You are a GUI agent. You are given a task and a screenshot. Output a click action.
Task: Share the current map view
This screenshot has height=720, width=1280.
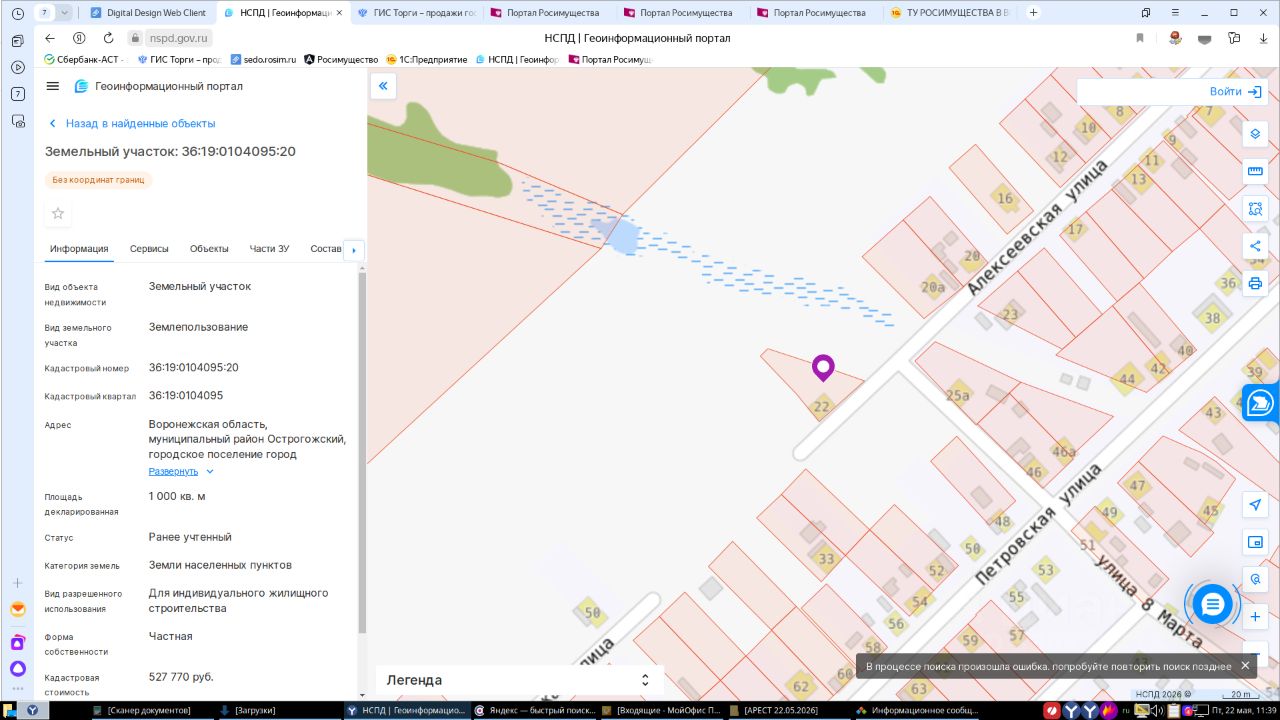1255,246
